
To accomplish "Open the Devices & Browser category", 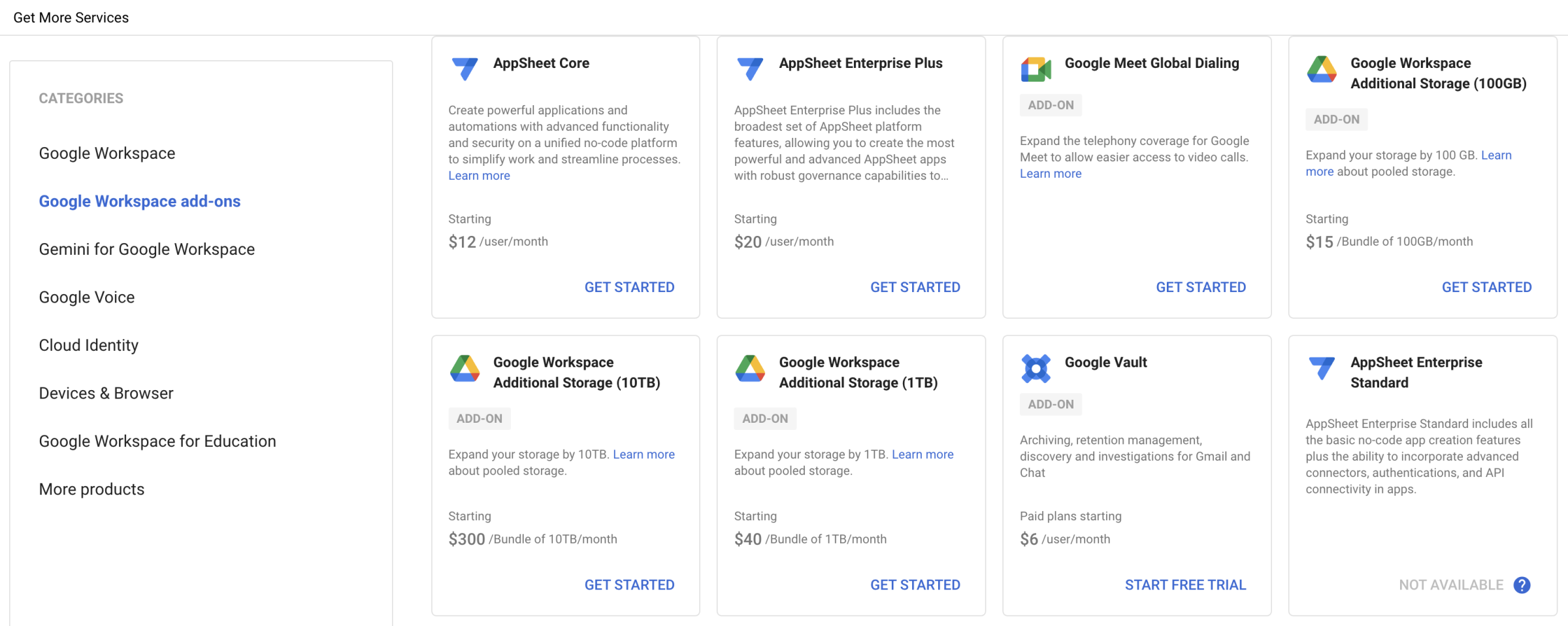I will 106,393.
